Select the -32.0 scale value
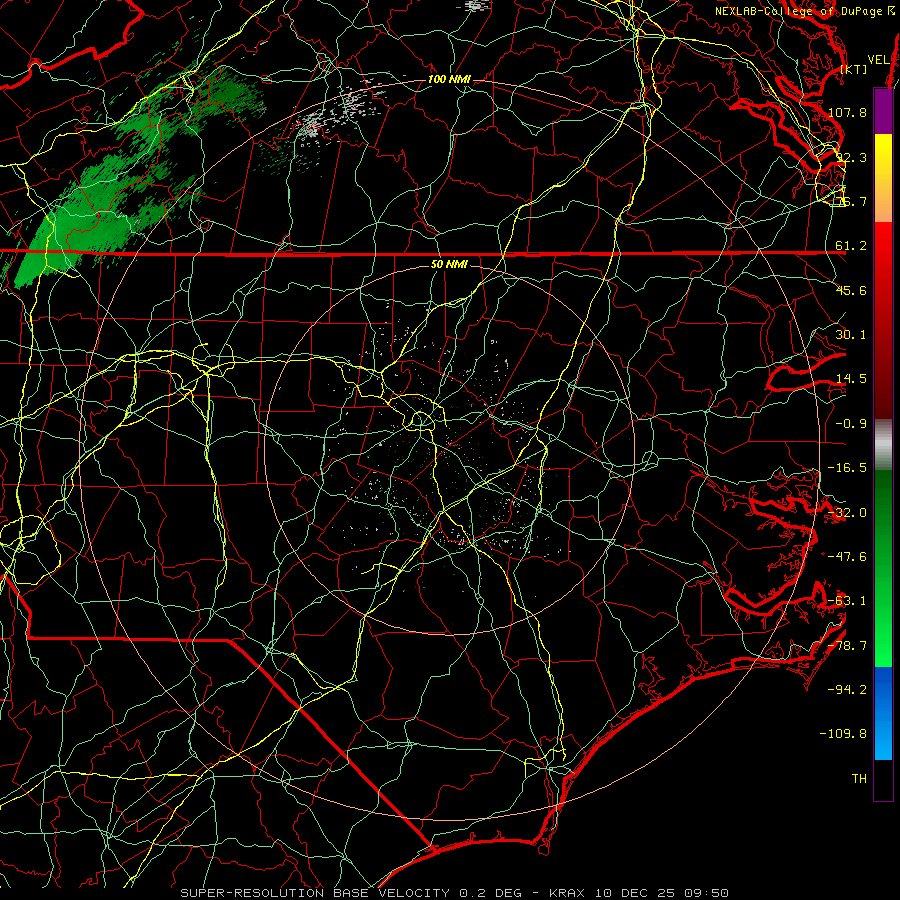Screen dimensions: 900x900 pyautogui.click(x=847, y=513)
